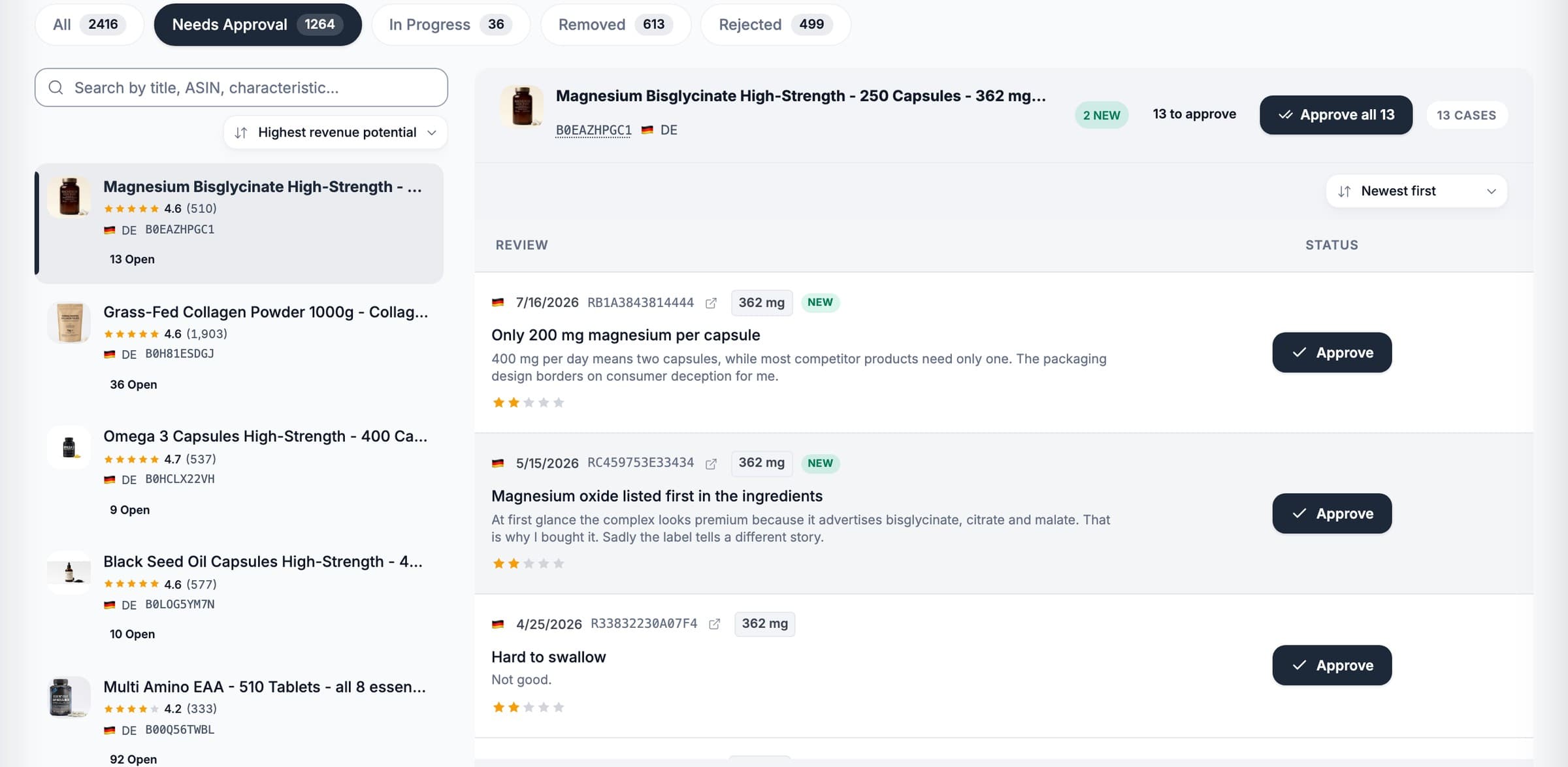Click the search magnifier icon
Viewport: 1568px width, 767px height.
[x=56, y=88]
